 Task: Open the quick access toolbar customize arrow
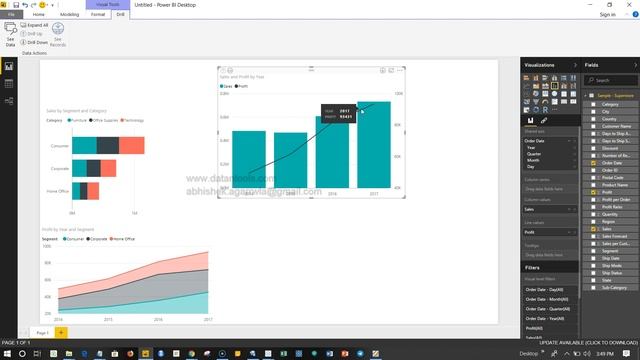[52, 5]
